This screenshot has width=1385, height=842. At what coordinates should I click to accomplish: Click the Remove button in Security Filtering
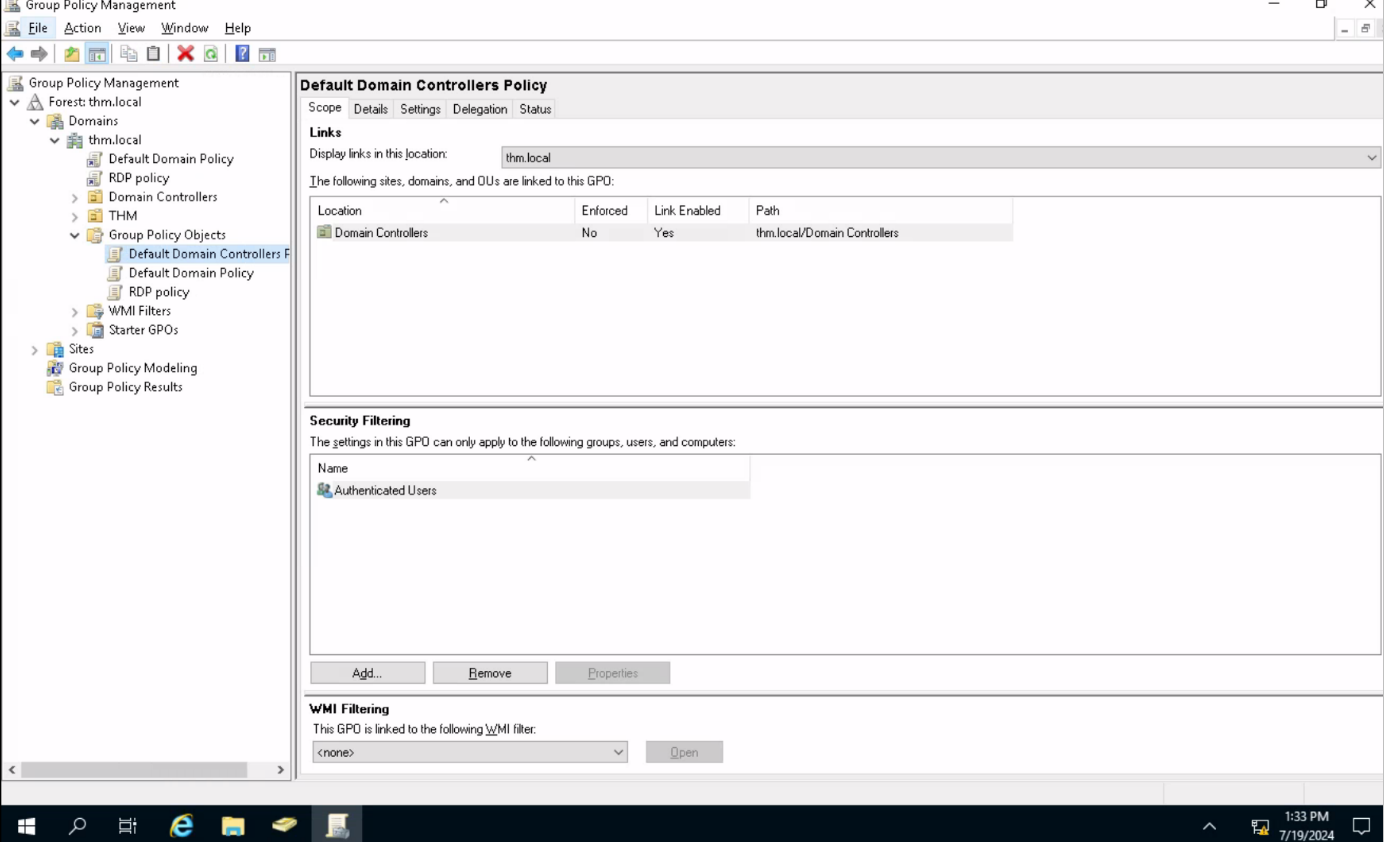(x=490, y=673)
